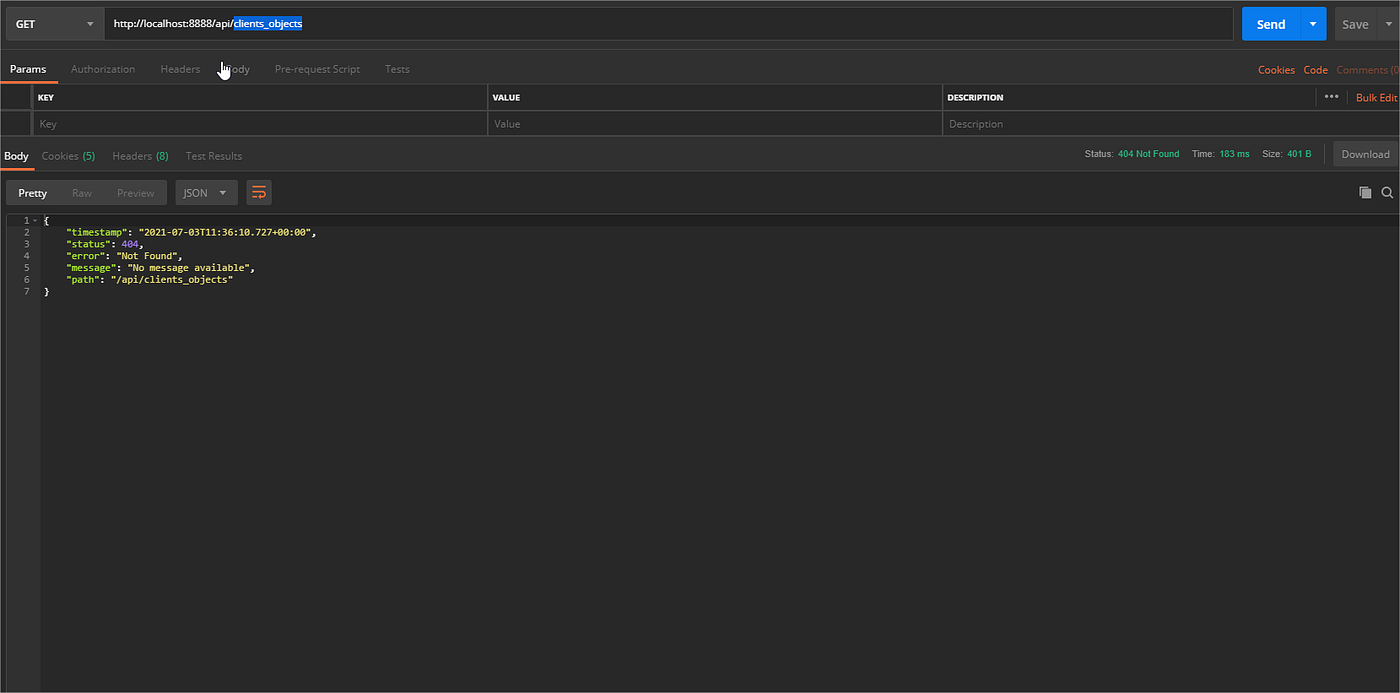
Task: Collapse line 1 of the JSON response
Action: [x=34, y=219]
